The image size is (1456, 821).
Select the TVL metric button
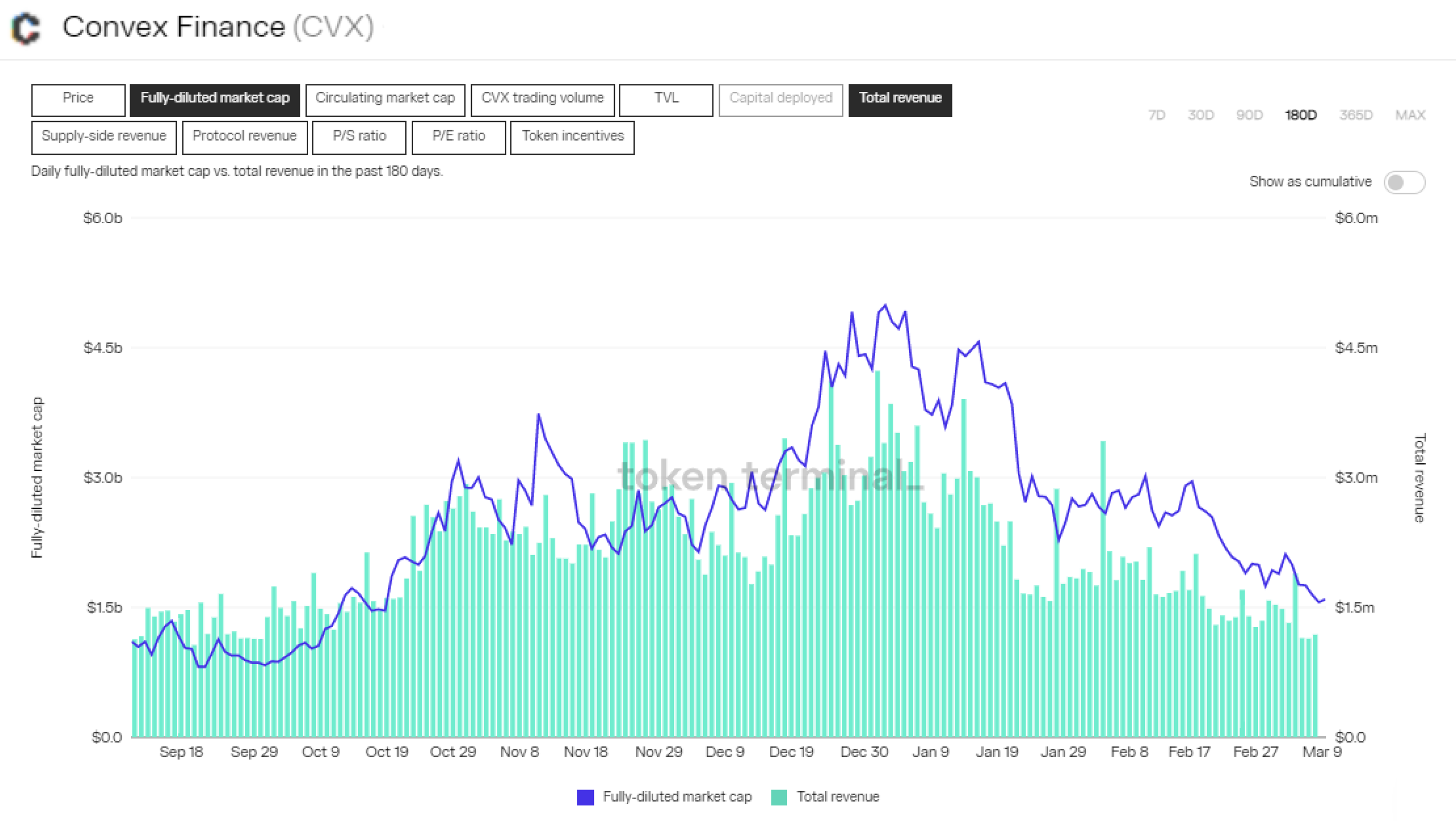[666, 100]
